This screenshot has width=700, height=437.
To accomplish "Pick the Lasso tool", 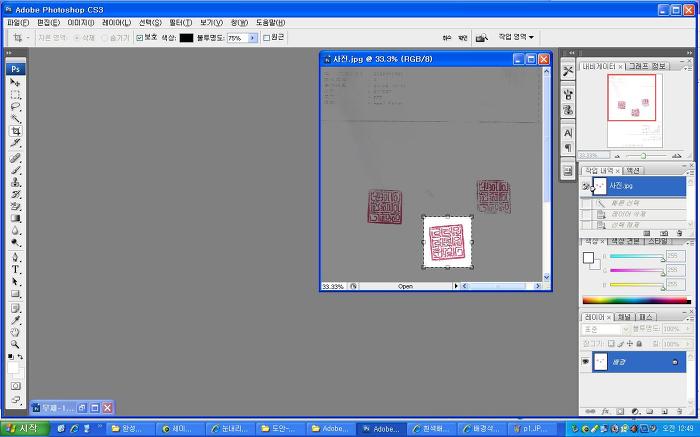I will (16, 106).
